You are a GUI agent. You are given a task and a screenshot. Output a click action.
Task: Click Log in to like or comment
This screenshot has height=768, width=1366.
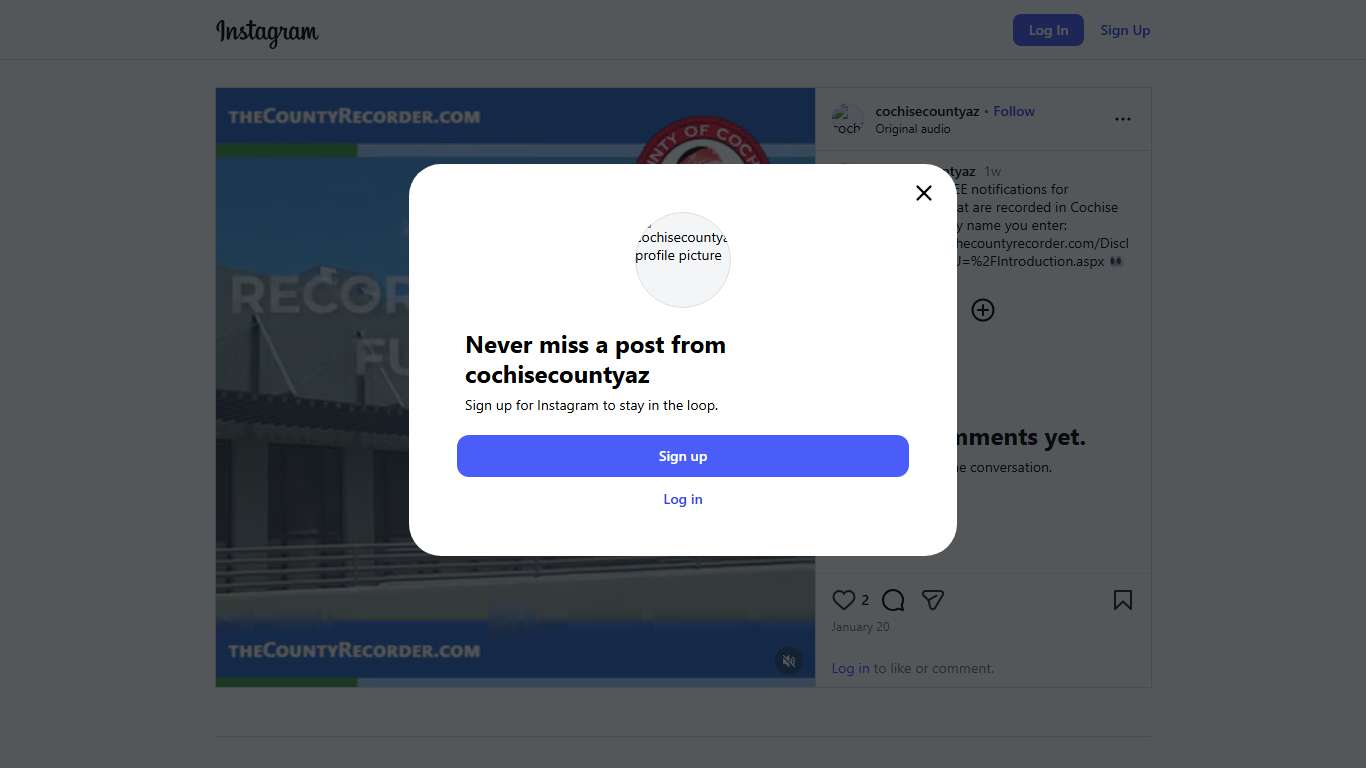pos(850,668)
